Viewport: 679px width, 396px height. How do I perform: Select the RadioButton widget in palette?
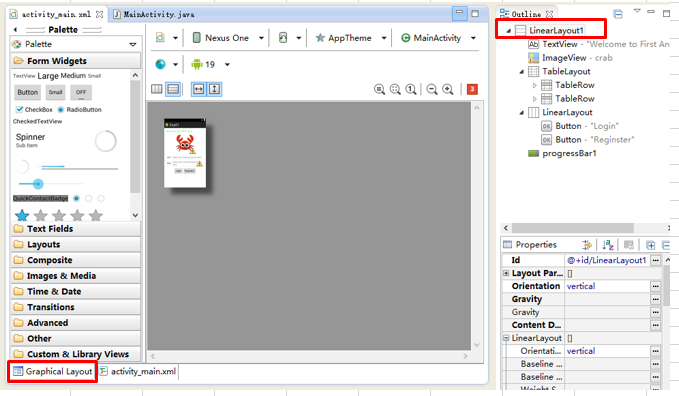(x=79, y=110)
